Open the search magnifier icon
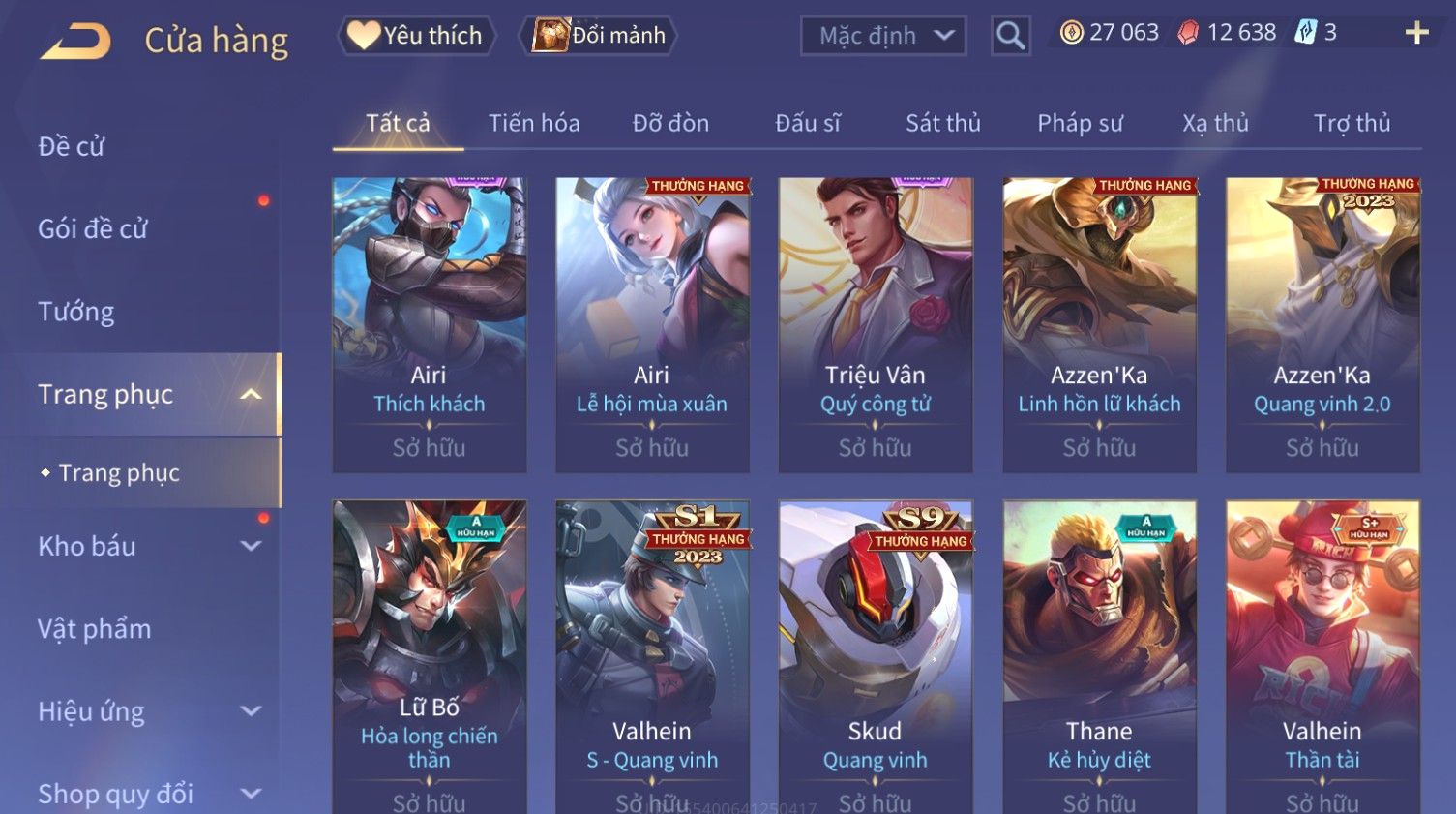The image size is (1456, 814). (1011, 36)
